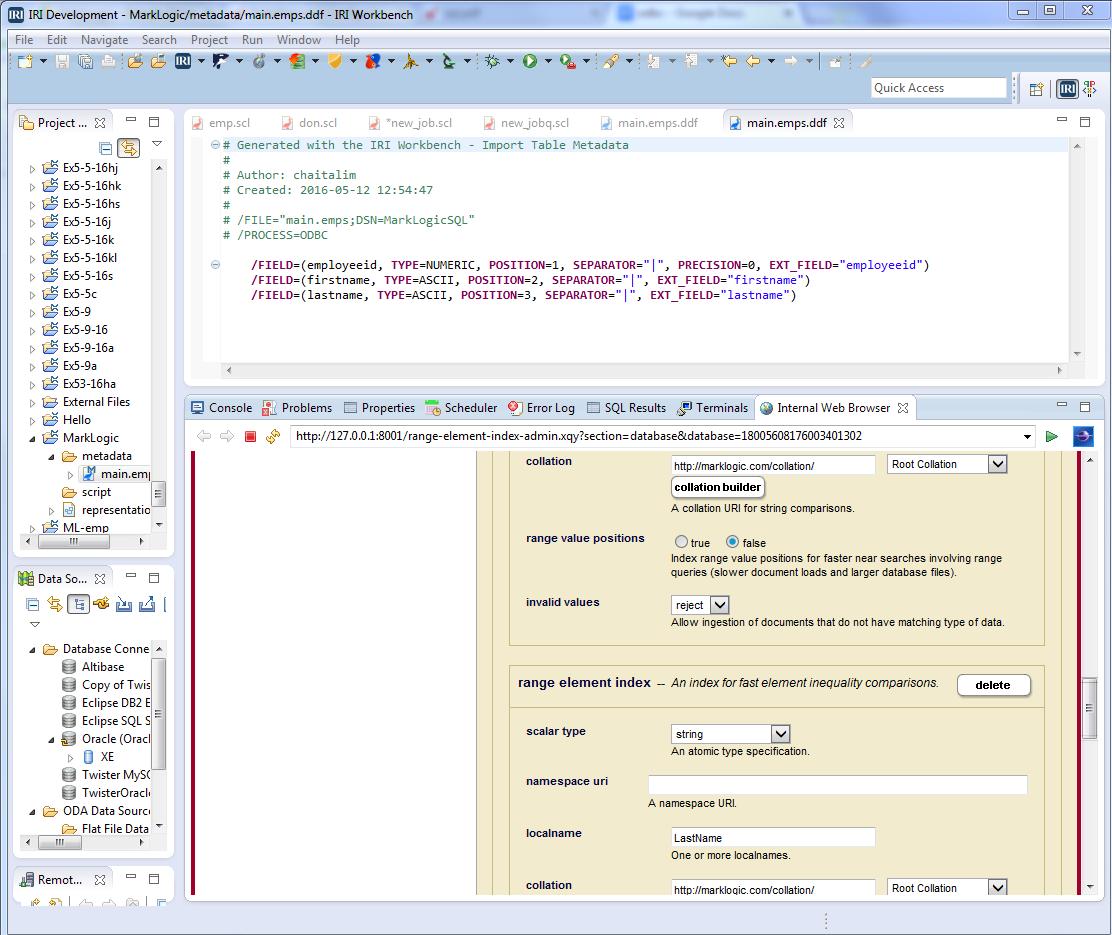The height and width of the screenshot is (935, 1112).
Task: Open the Error Log tab
Action: [541, 408]
